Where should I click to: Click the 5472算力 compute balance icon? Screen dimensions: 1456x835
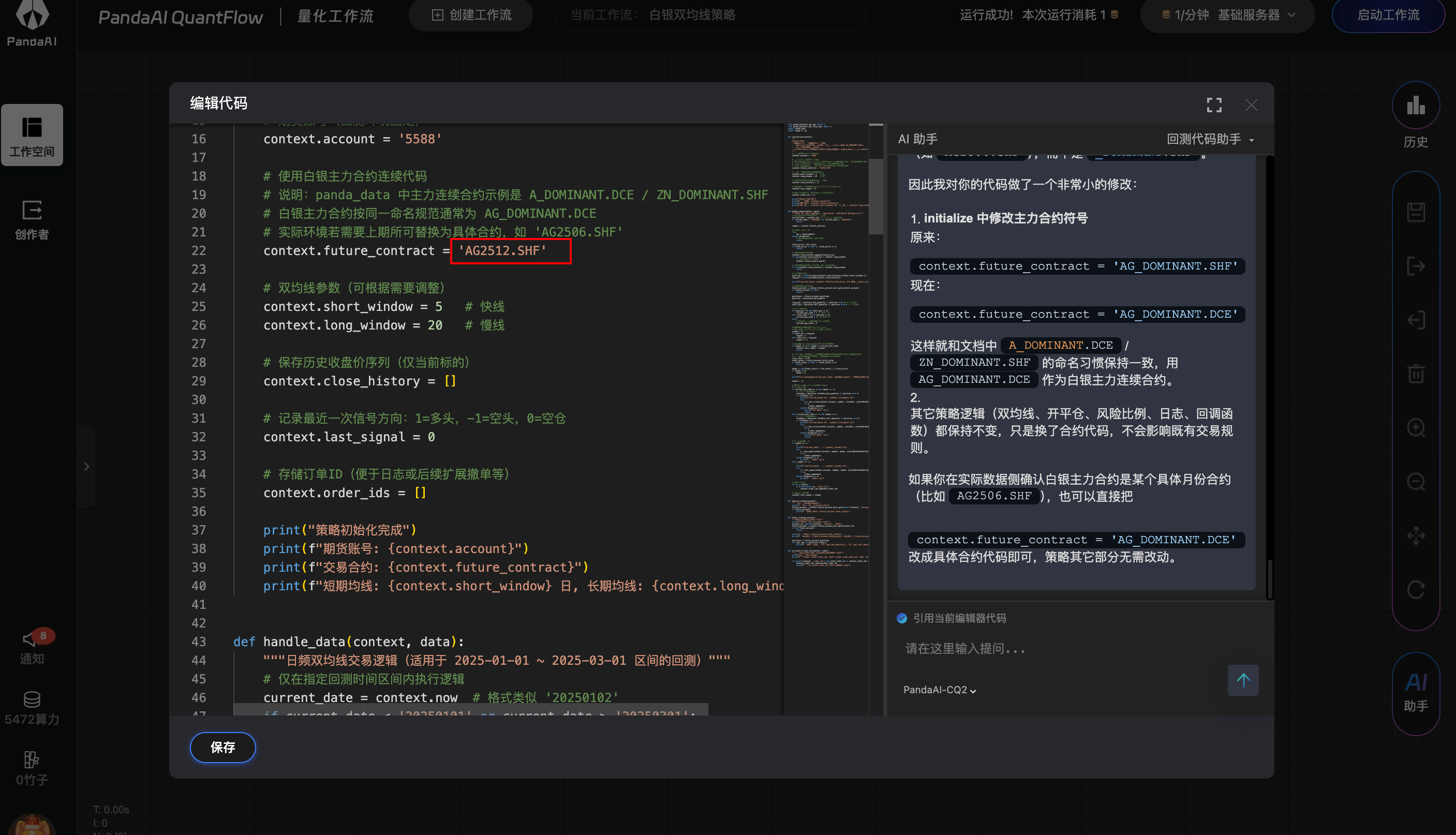click(x=32, y=708)
